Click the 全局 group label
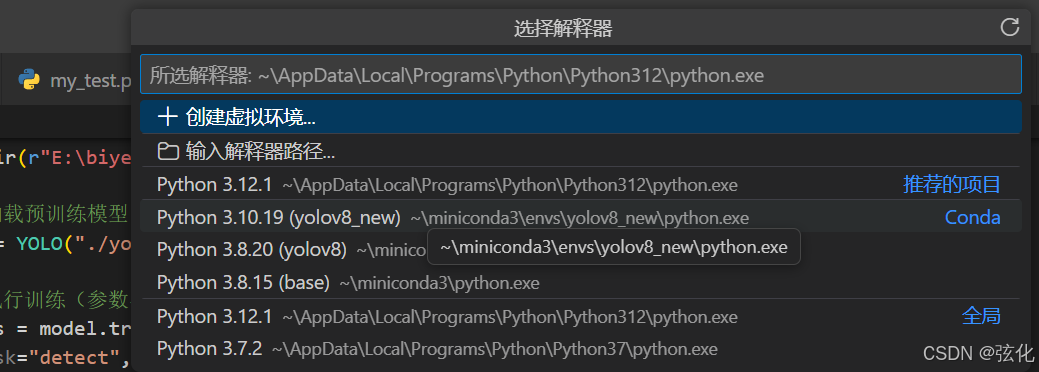1039x372 pixels. click(x=981, y=316)
